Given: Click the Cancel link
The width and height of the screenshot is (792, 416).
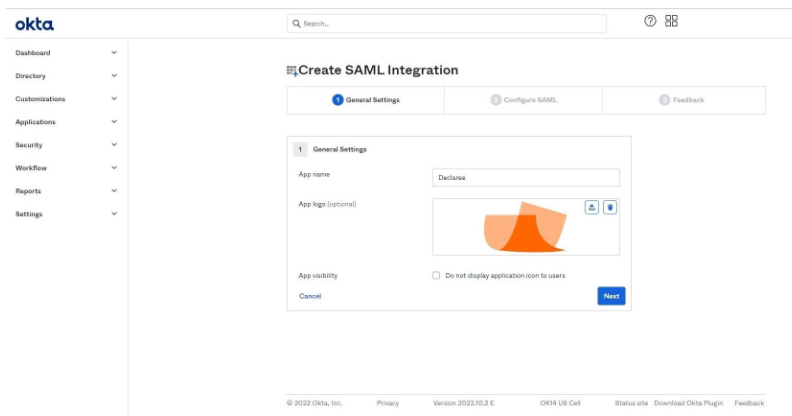Looking at the screenshot, I should coord(310,296).
